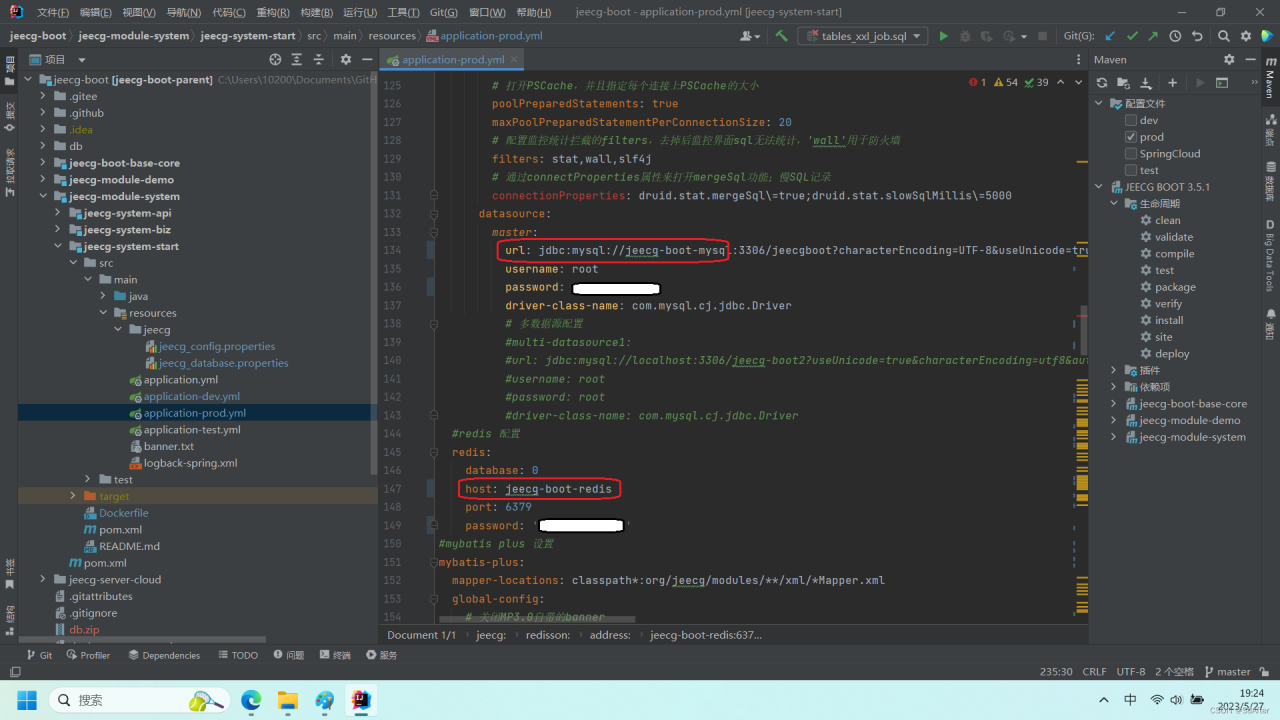Execute Maven goal via terminal run icon
The image size is (1280, 720).
coord(1222,83)
